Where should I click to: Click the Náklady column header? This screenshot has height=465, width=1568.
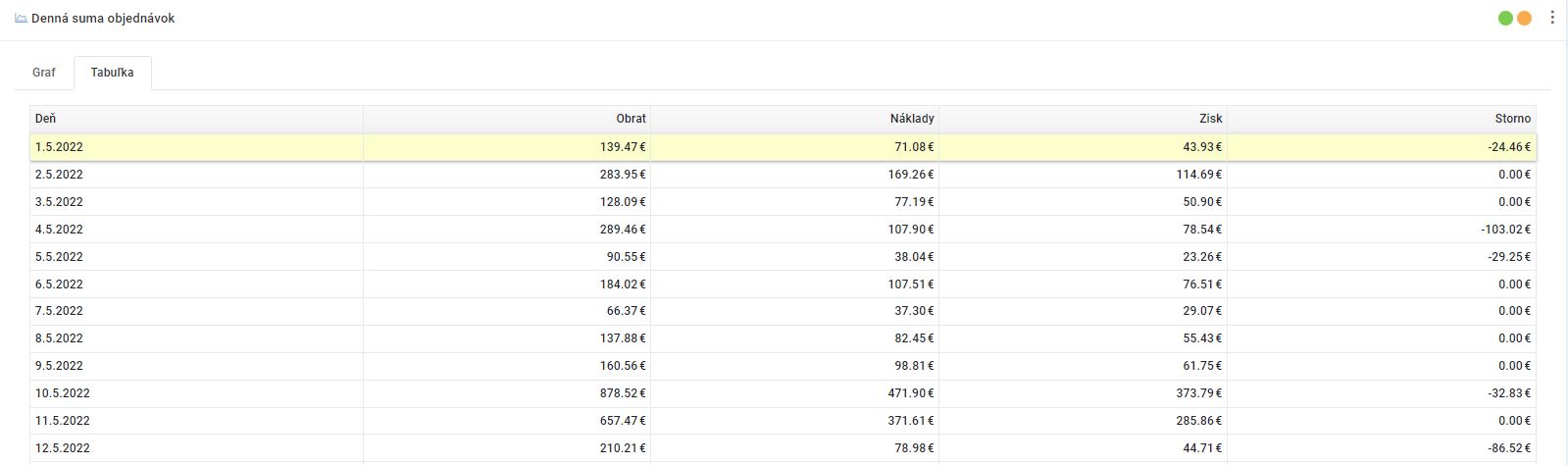[911, 119]
